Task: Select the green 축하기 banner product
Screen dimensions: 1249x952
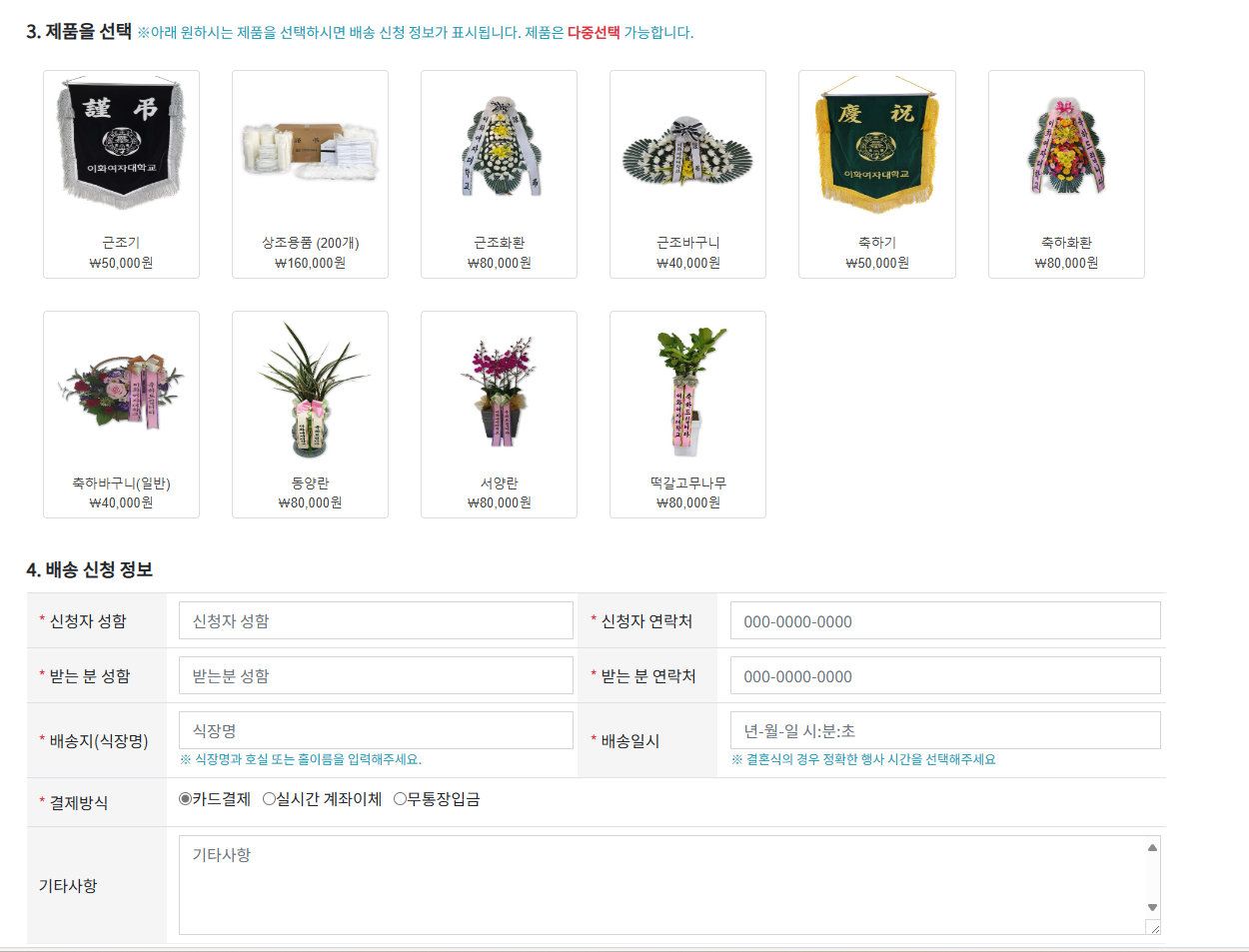Action: click(877, 174)
